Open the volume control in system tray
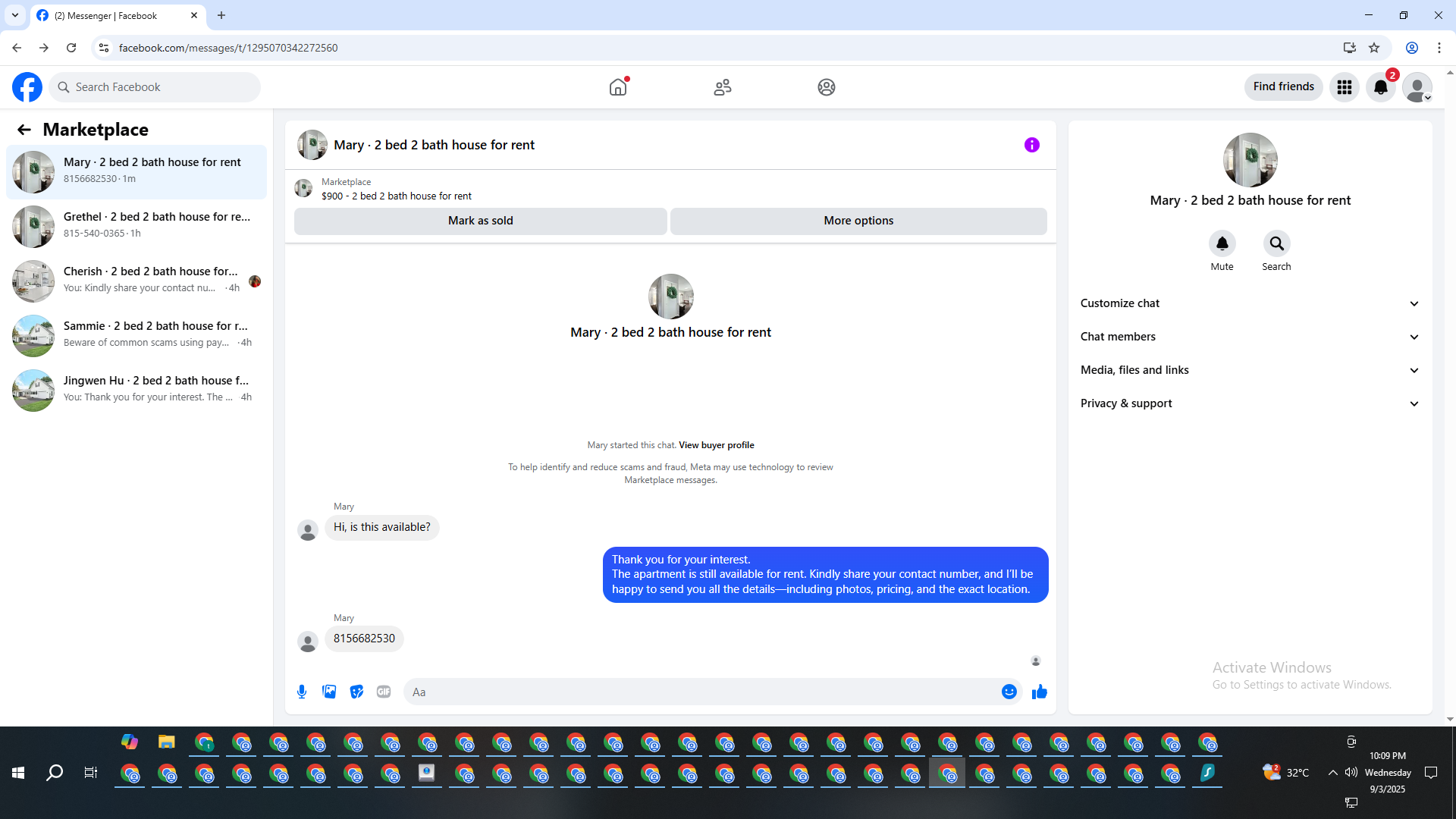Screen dimensions: 1456x819 pyautogui.click(x=1351, y=773)
